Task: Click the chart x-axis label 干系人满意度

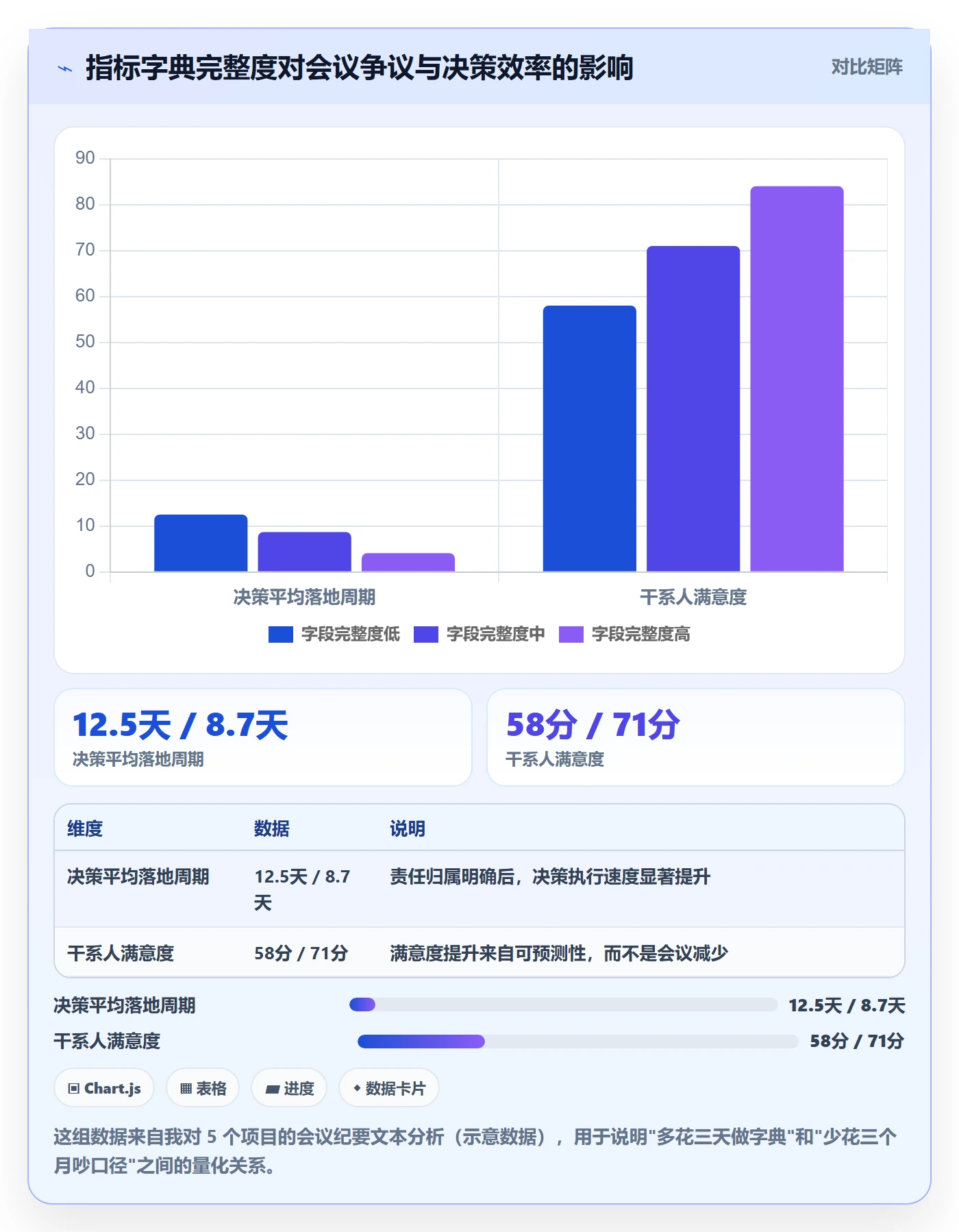Action: click(x=693, y=597)
